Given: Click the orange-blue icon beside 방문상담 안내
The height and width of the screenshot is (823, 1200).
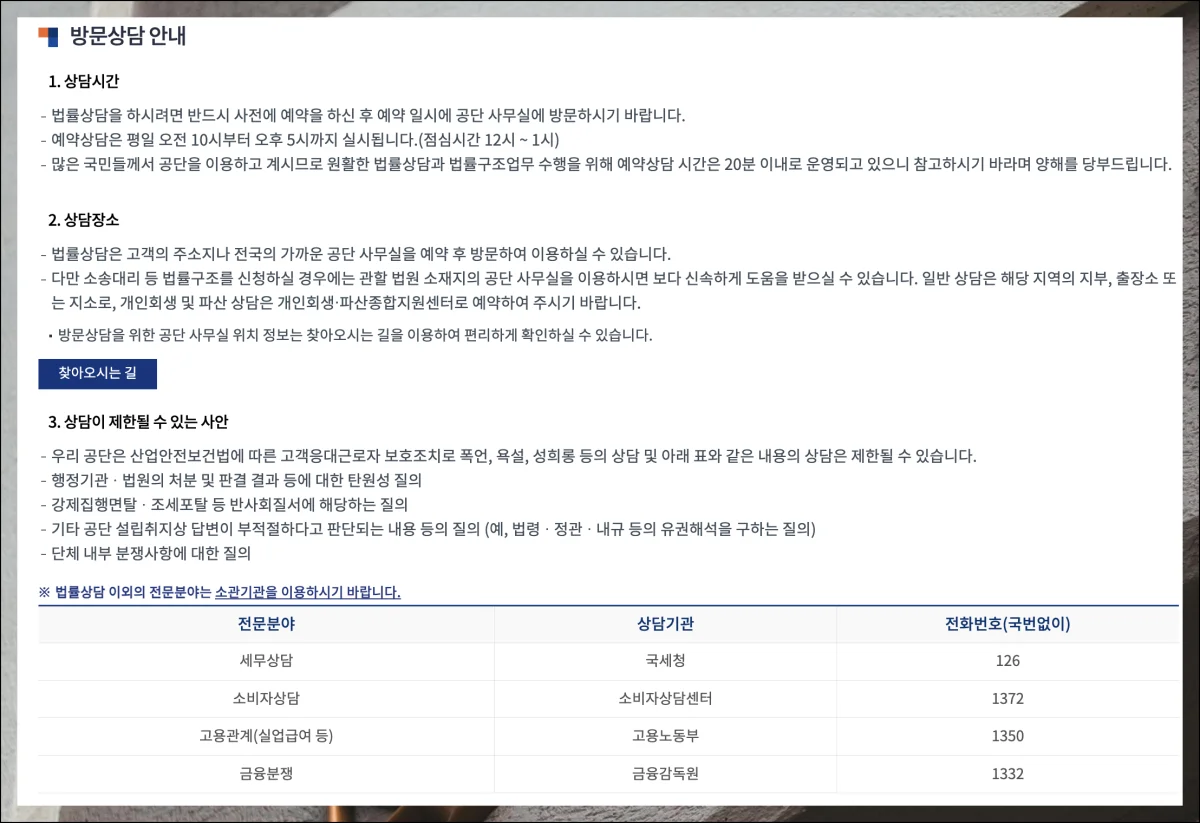Looking at the screenshot, I should [48, 38].
